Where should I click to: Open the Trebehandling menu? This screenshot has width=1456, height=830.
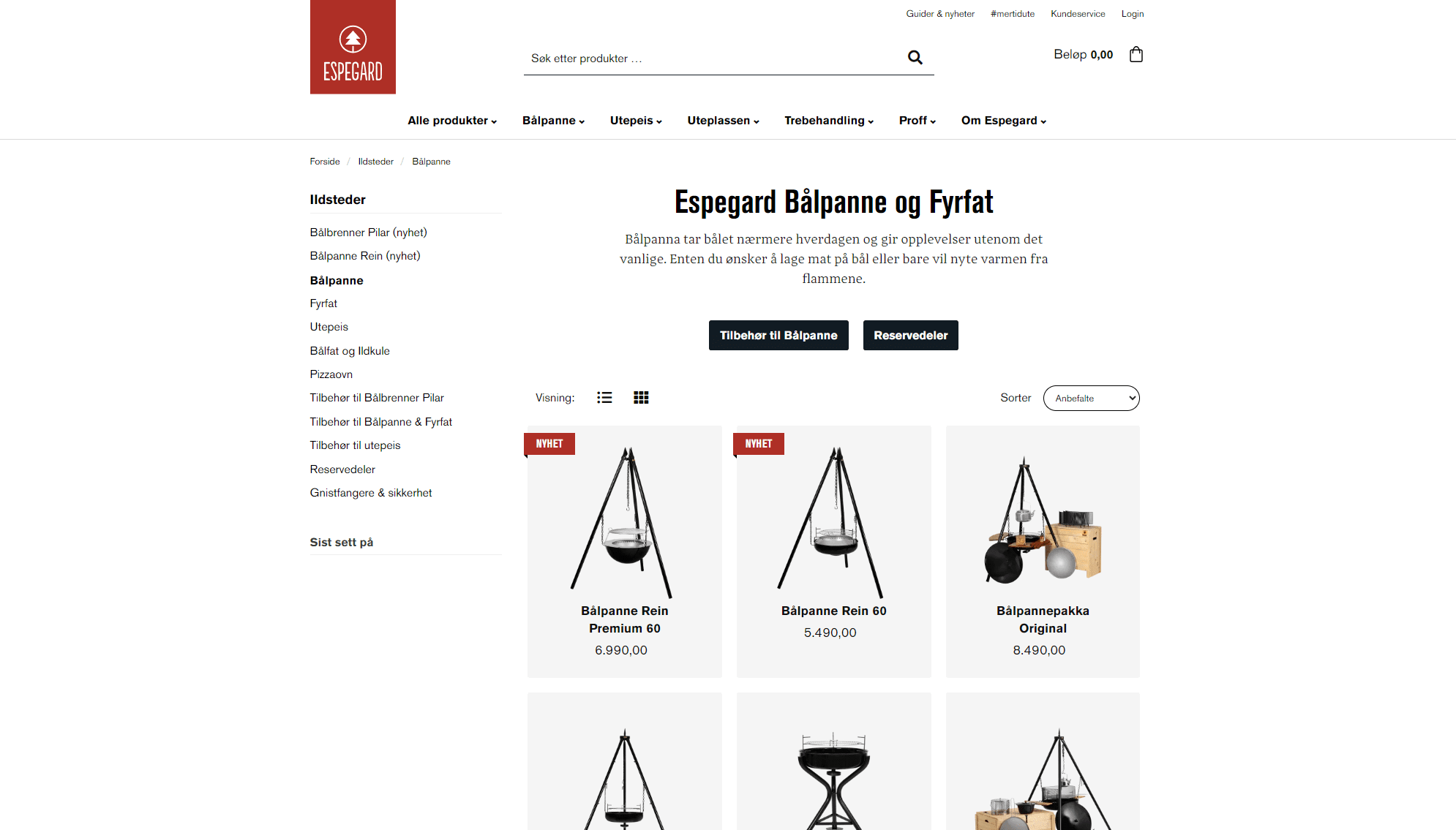(x=829, y=121)
